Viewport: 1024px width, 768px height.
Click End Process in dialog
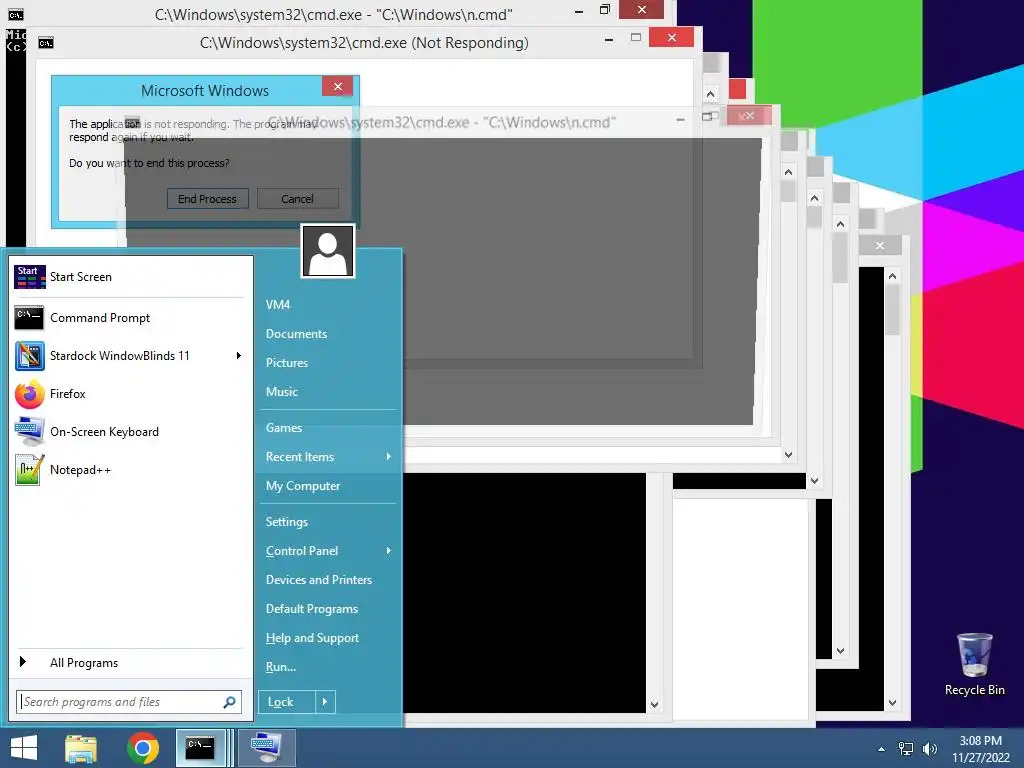tap(208, 199)
